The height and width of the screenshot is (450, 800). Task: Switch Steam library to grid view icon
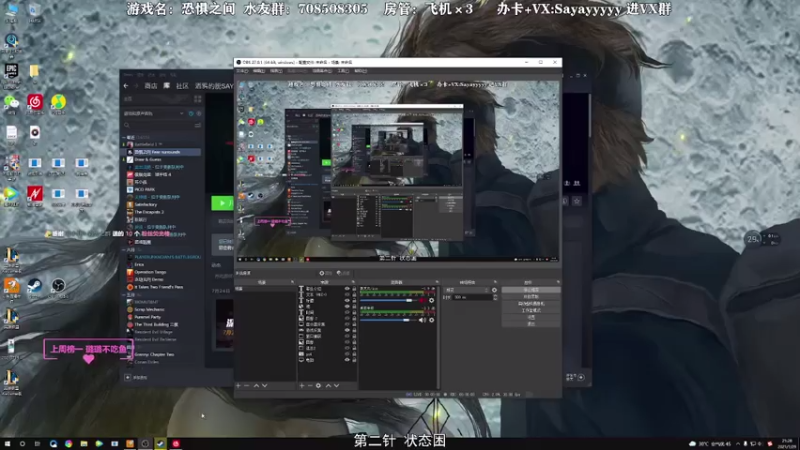[x=198, y=98]
